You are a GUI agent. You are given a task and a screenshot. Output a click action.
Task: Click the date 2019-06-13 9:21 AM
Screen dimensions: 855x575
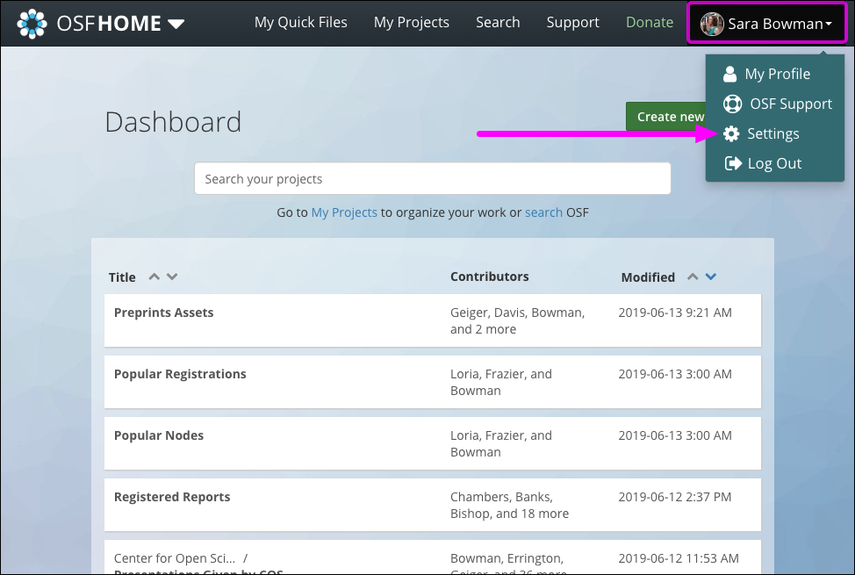[x=675, y=313]
